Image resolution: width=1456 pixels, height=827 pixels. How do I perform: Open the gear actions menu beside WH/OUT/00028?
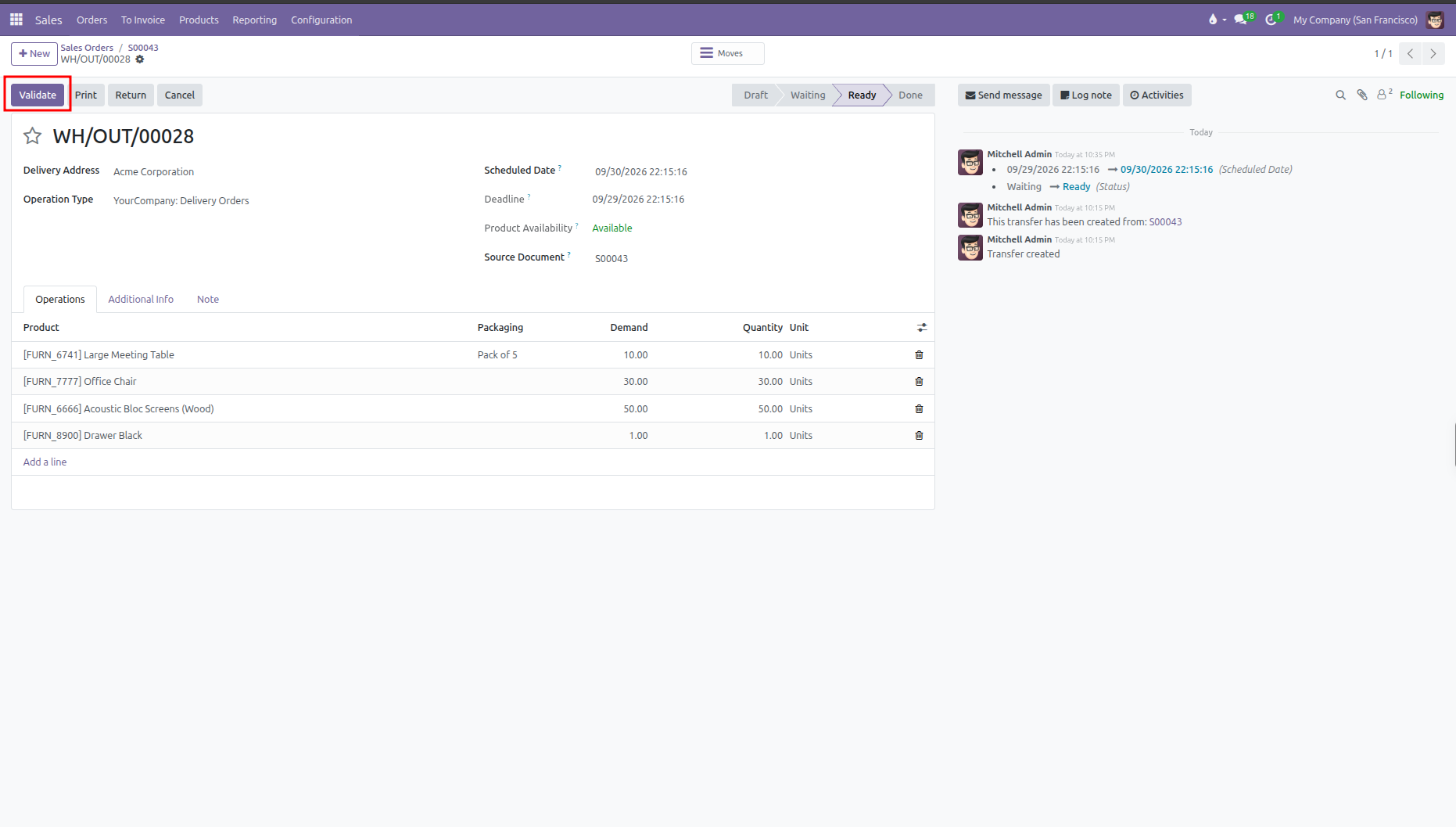point(140,59)
